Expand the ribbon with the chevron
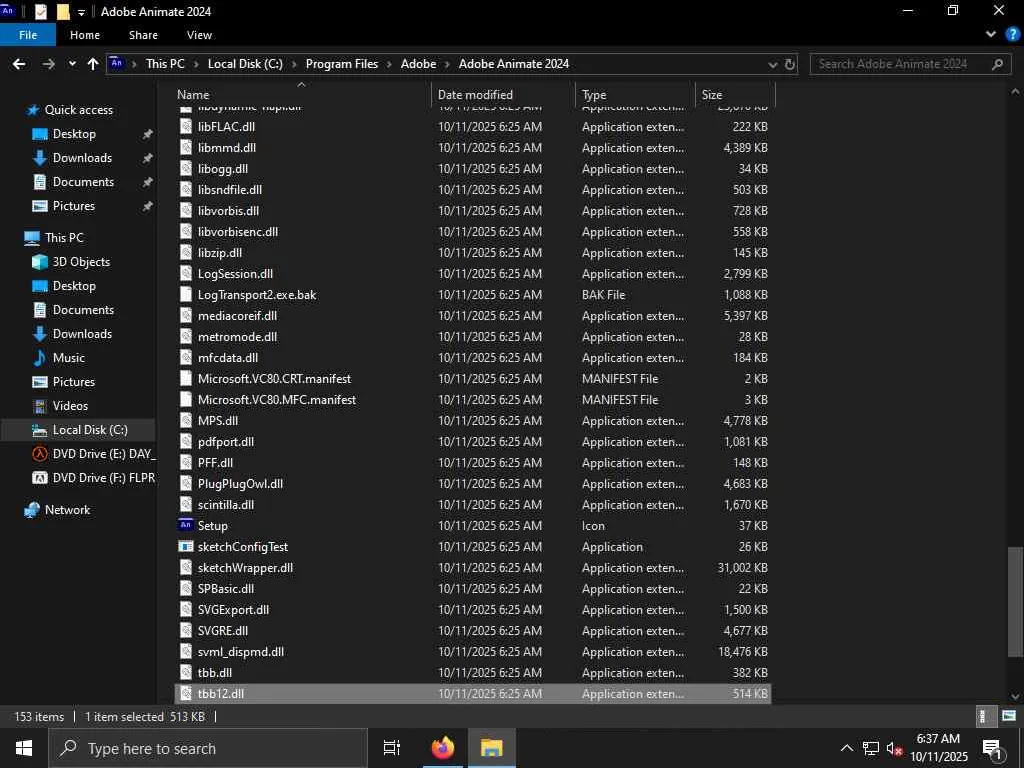 tap(991, 35)
